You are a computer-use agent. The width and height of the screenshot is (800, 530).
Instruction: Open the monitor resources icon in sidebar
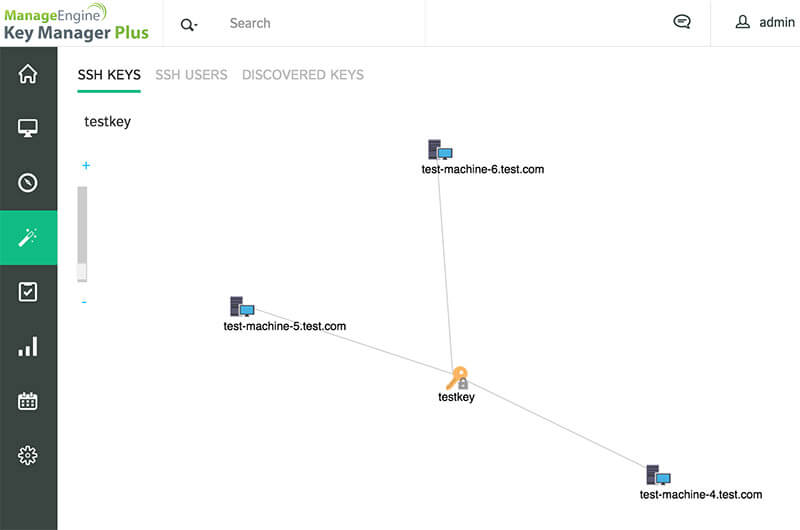pos(28,128)
